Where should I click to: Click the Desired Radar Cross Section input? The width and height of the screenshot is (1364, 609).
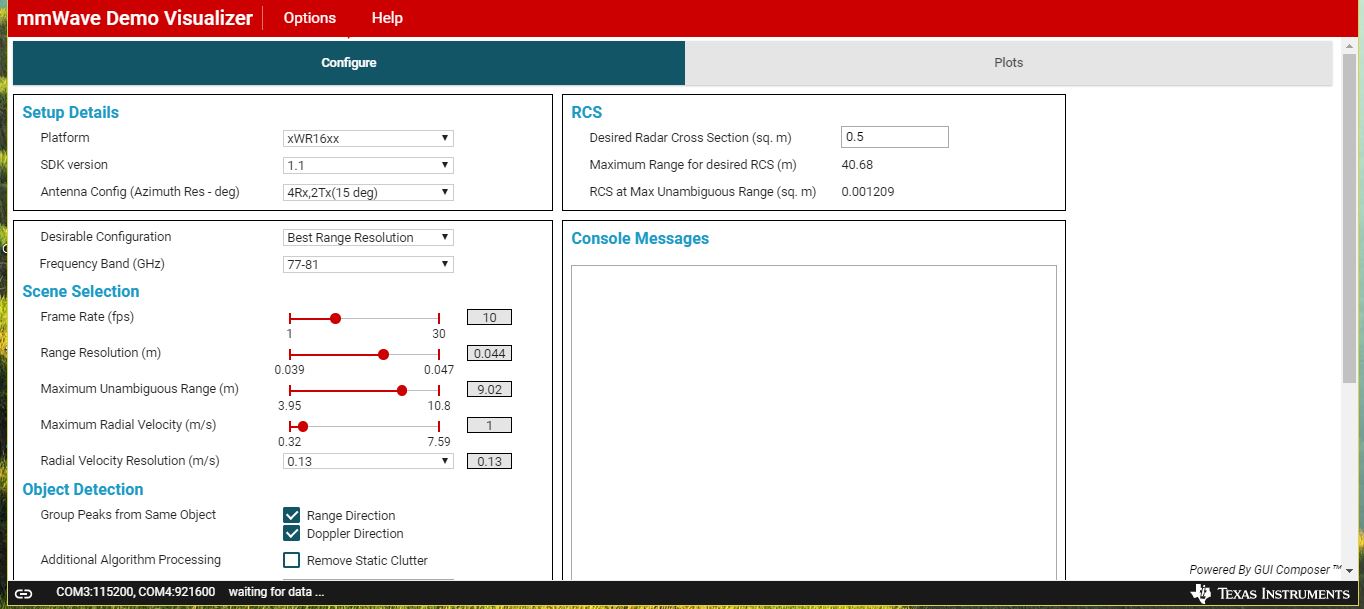[x=895, y=137]
